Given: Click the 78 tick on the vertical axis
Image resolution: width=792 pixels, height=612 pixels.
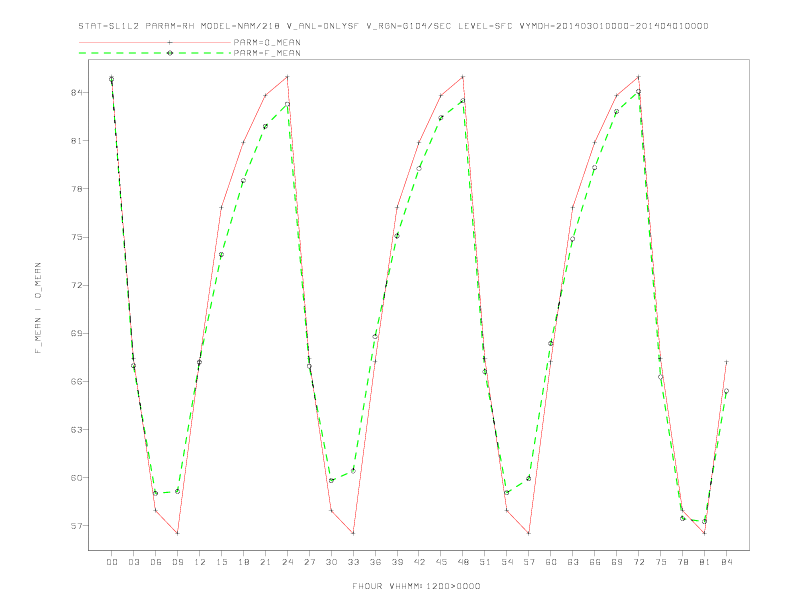Looking at the screenshot, I should point(78,189).
